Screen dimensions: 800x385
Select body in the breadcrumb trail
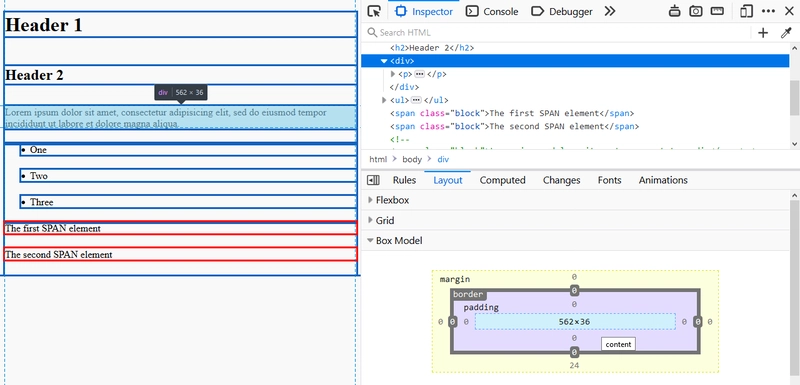pos(412,159)
